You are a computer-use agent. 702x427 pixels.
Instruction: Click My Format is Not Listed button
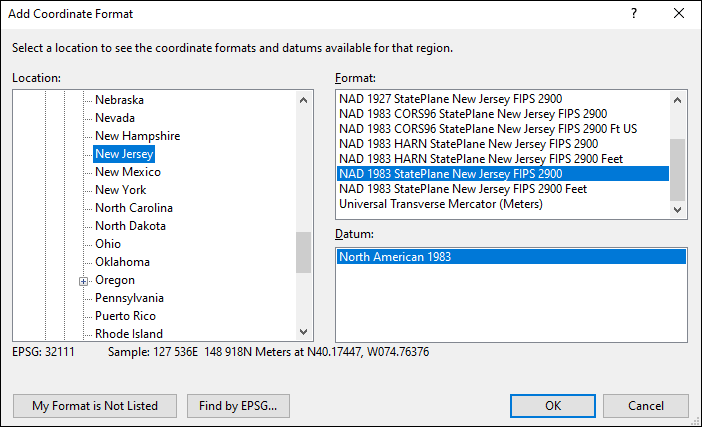click(95, 406)
